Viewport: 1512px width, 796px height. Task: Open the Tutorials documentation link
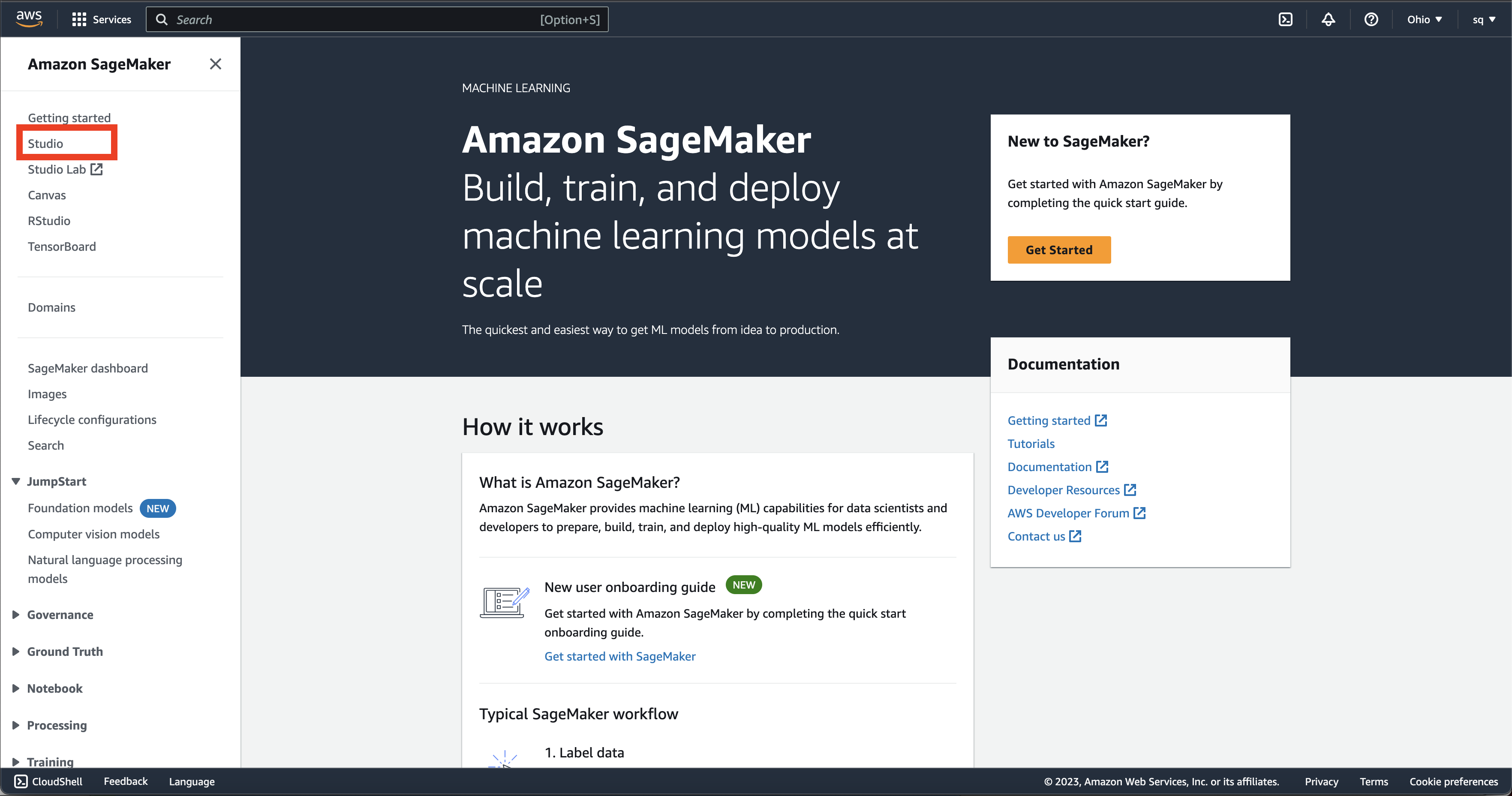tap(1031, 443)
